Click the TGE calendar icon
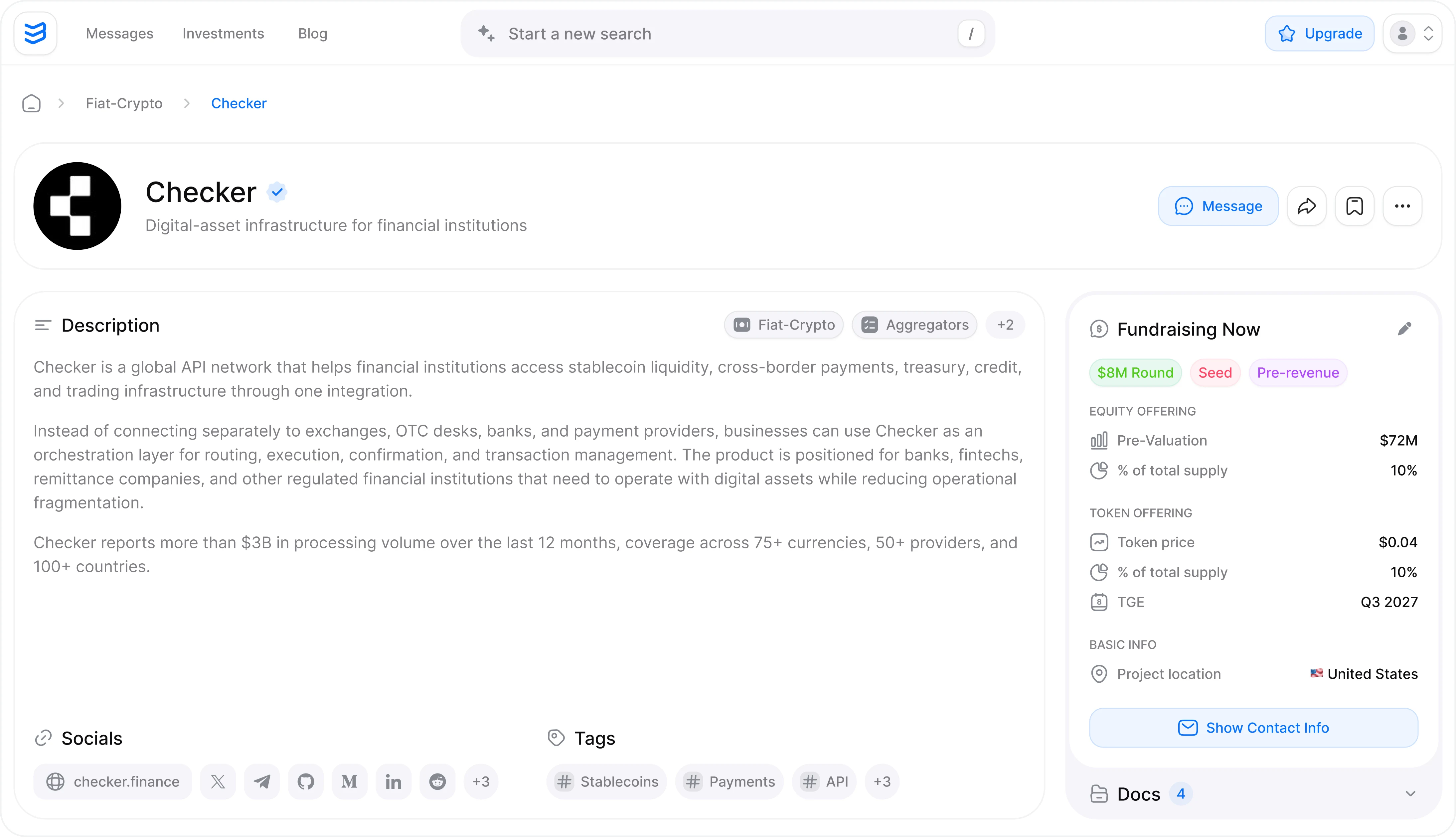1456x837 pixels. (x=1099, y=602)
